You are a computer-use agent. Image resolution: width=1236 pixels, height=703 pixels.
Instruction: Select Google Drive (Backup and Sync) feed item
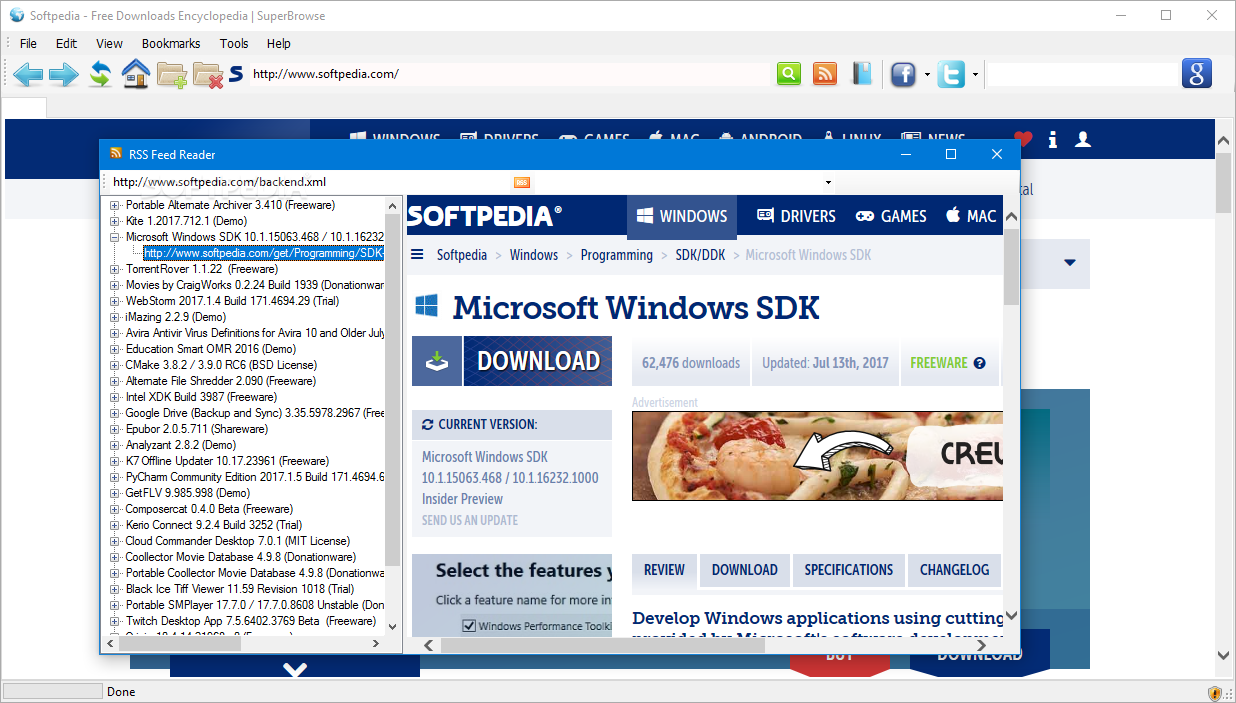tap(255, 413)
